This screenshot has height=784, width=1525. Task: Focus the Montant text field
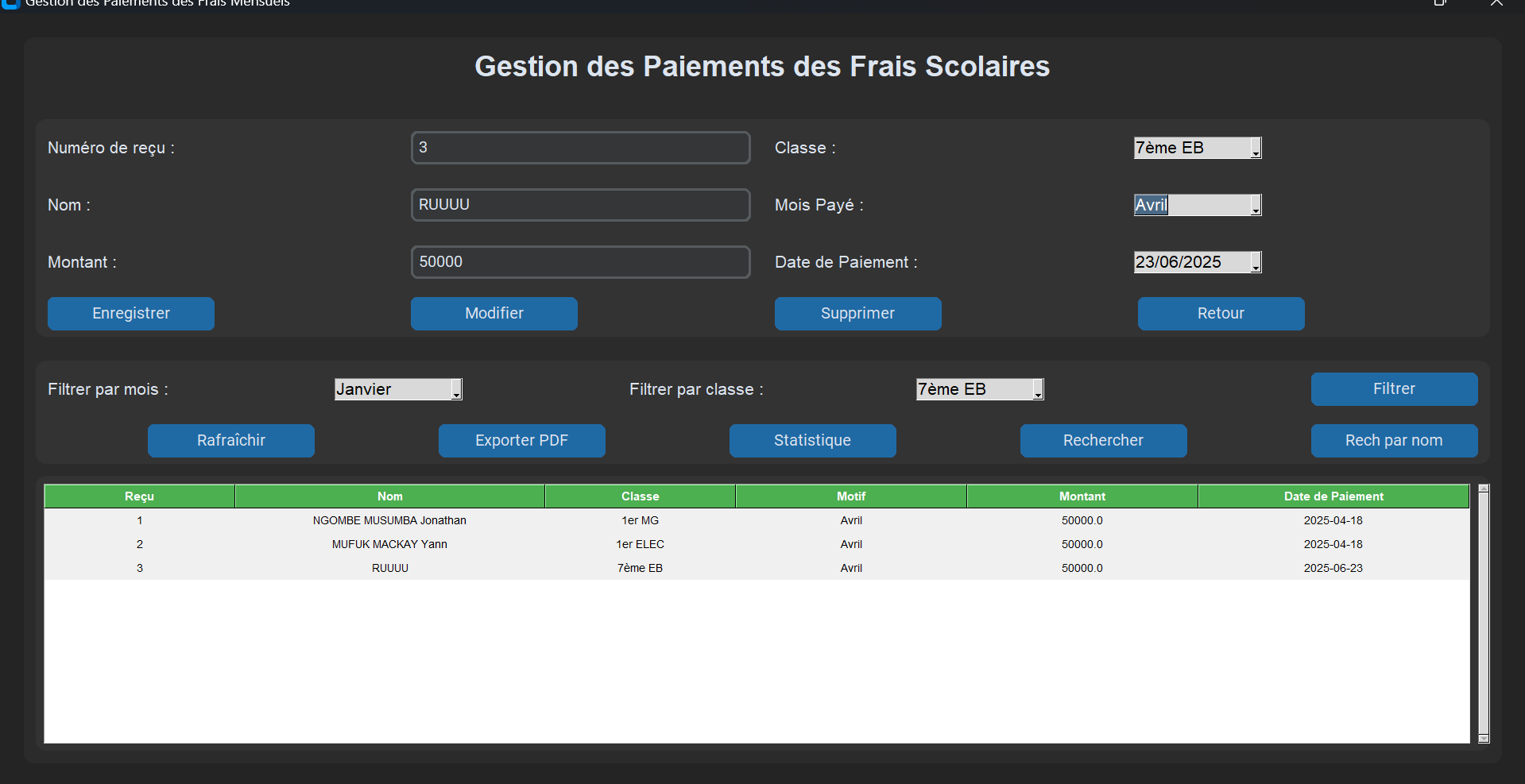pos(580,262)
